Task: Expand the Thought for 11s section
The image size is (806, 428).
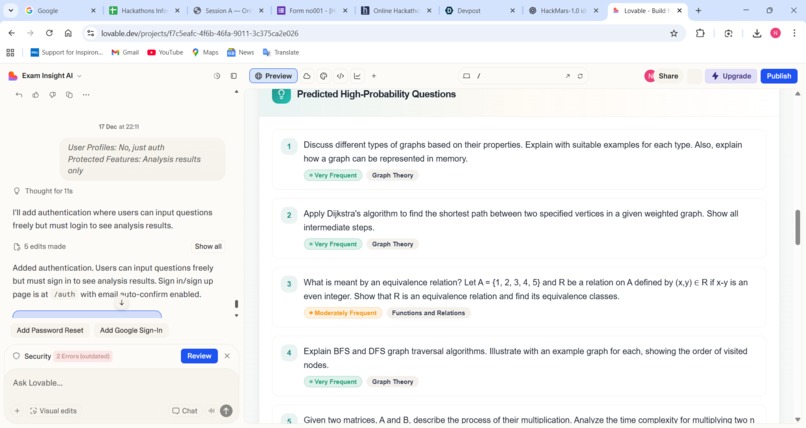Action: [43, 191]
